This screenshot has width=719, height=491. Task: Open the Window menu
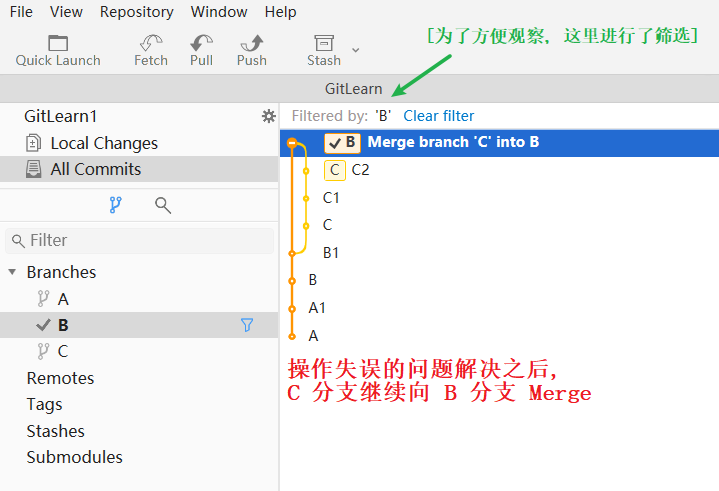(219, 12)
